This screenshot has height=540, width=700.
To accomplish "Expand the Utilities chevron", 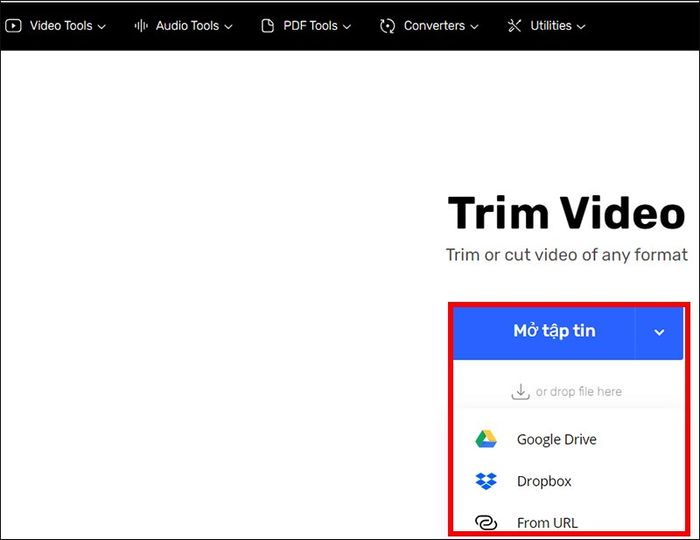I will 581,27.
